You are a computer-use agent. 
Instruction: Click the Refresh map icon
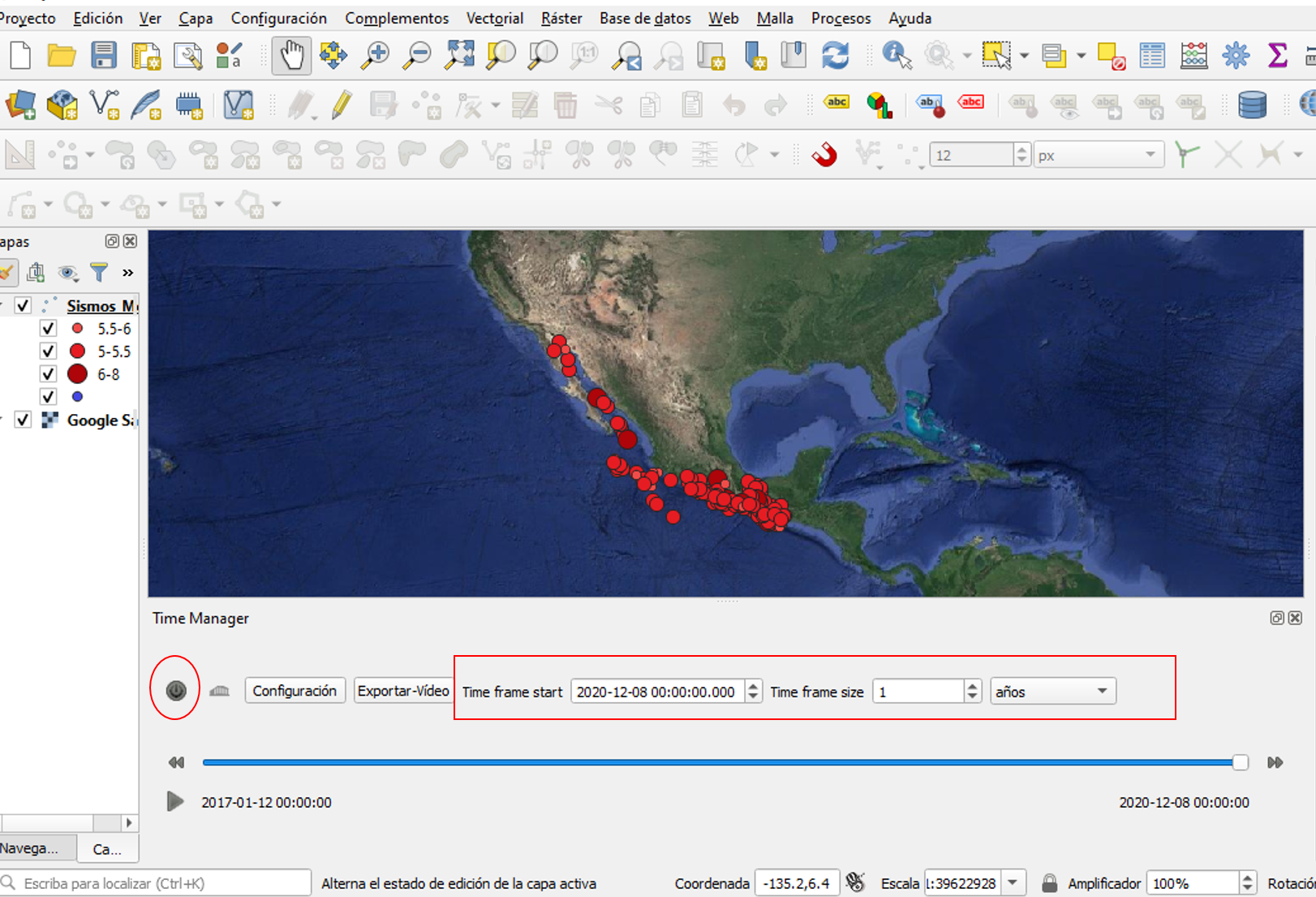[x=835, y=55]
